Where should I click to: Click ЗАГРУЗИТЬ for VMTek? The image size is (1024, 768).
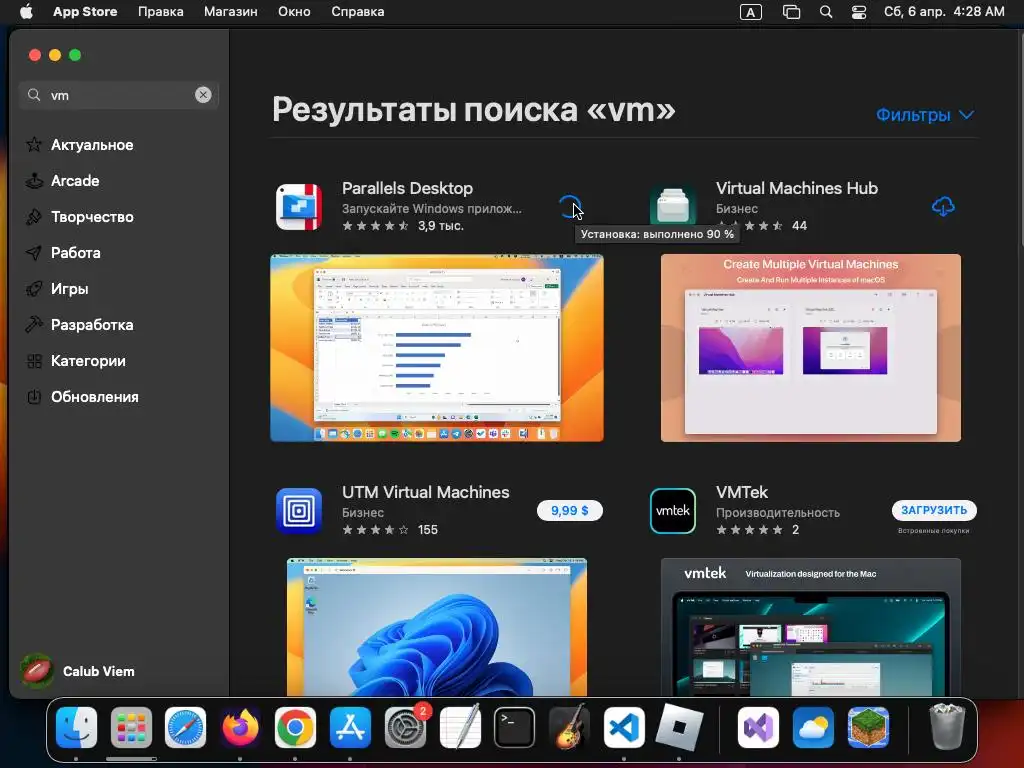click(x=934, y=510)
